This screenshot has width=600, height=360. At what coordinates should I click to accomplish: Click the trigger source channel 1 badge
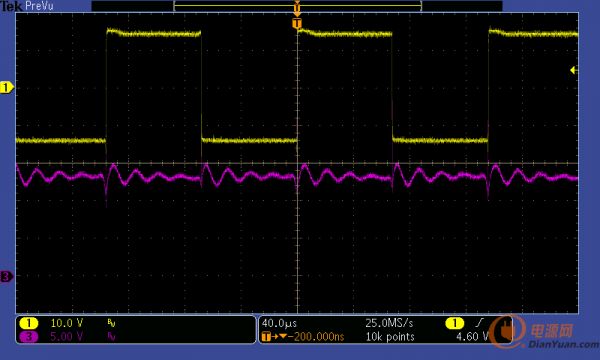pos(454,323)
